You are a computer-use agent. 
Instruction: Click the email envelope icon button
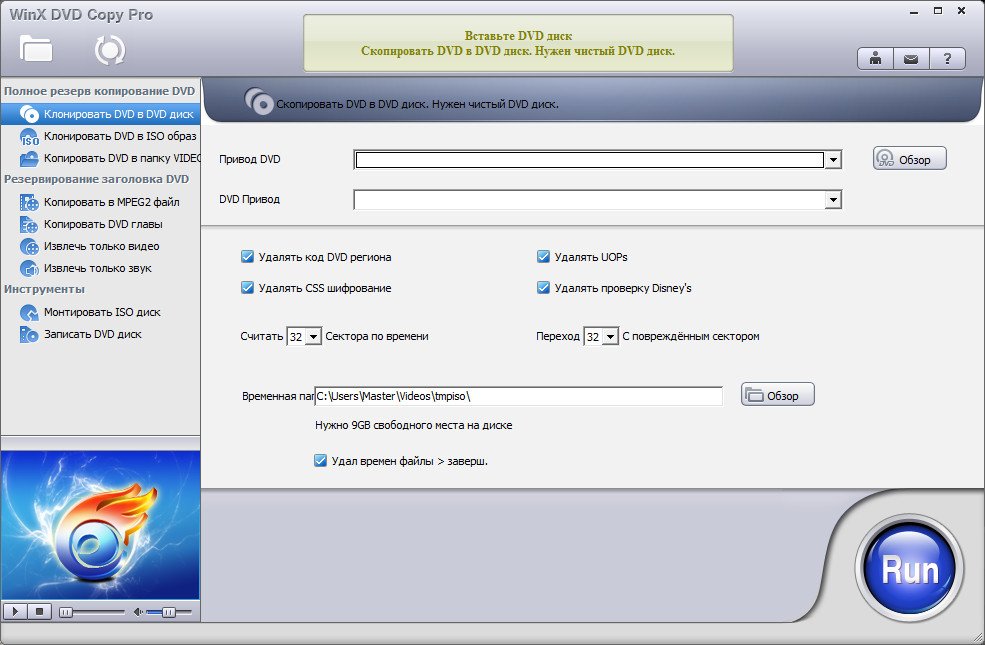911,59
